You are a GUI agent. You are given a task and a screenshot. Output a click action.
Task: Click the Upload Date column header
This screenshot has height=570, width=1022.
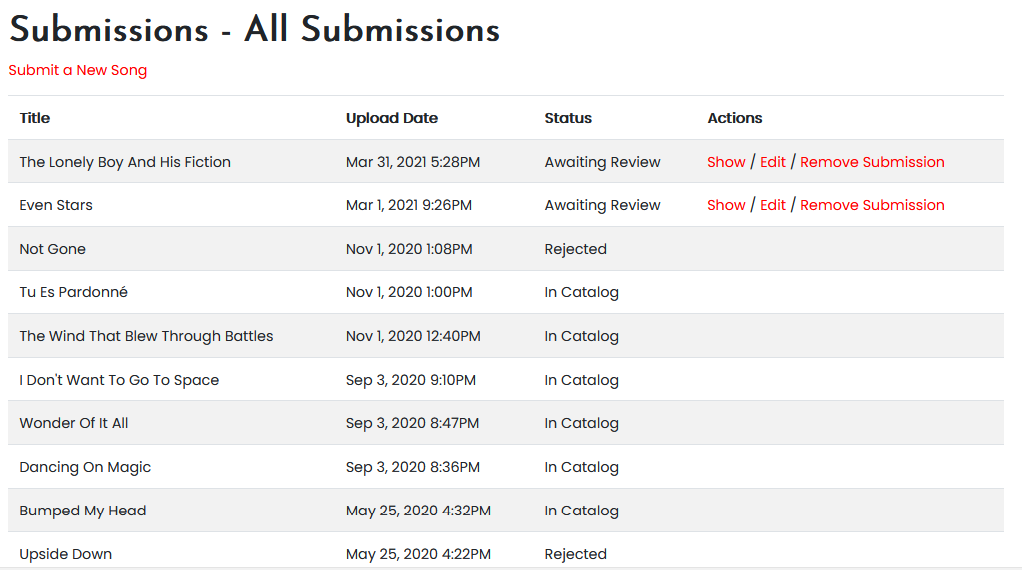392,118
